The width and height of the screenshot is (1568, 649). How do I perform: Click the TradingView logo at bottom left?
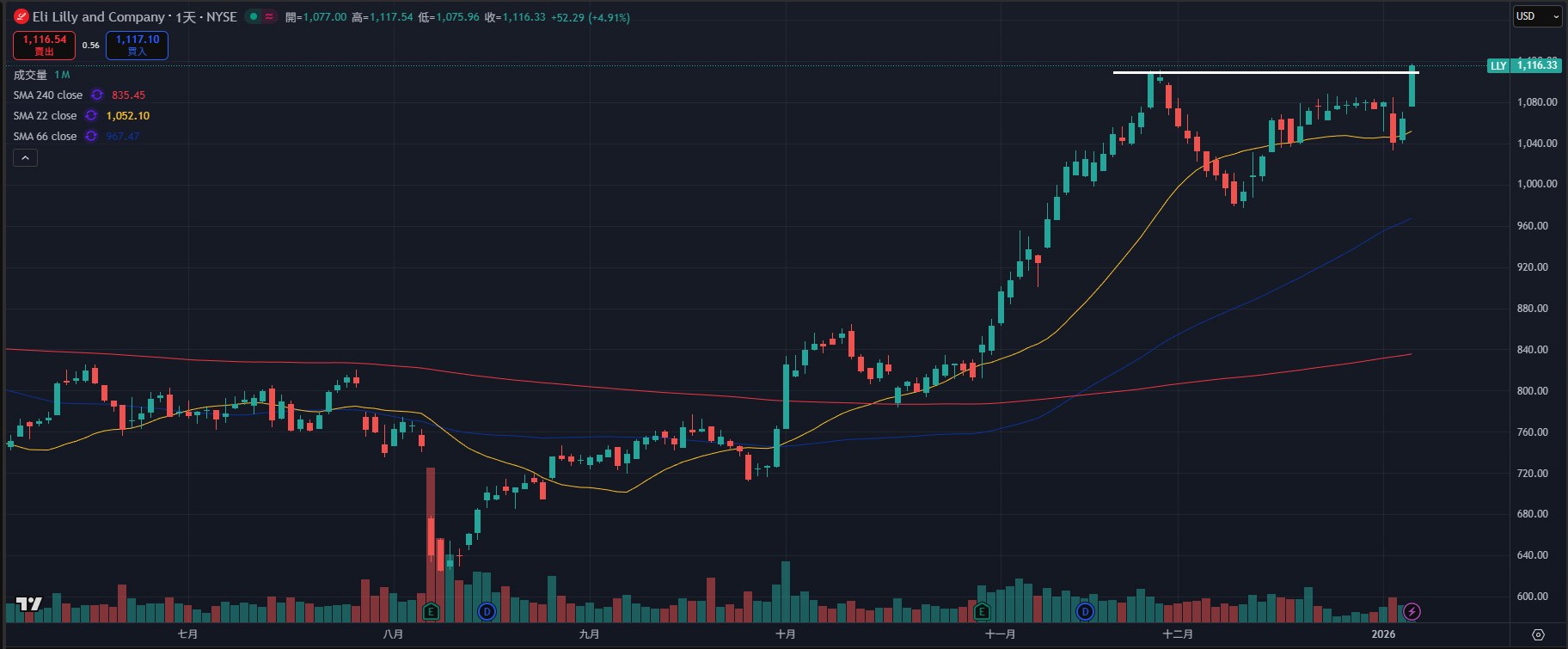pos(28,603)
